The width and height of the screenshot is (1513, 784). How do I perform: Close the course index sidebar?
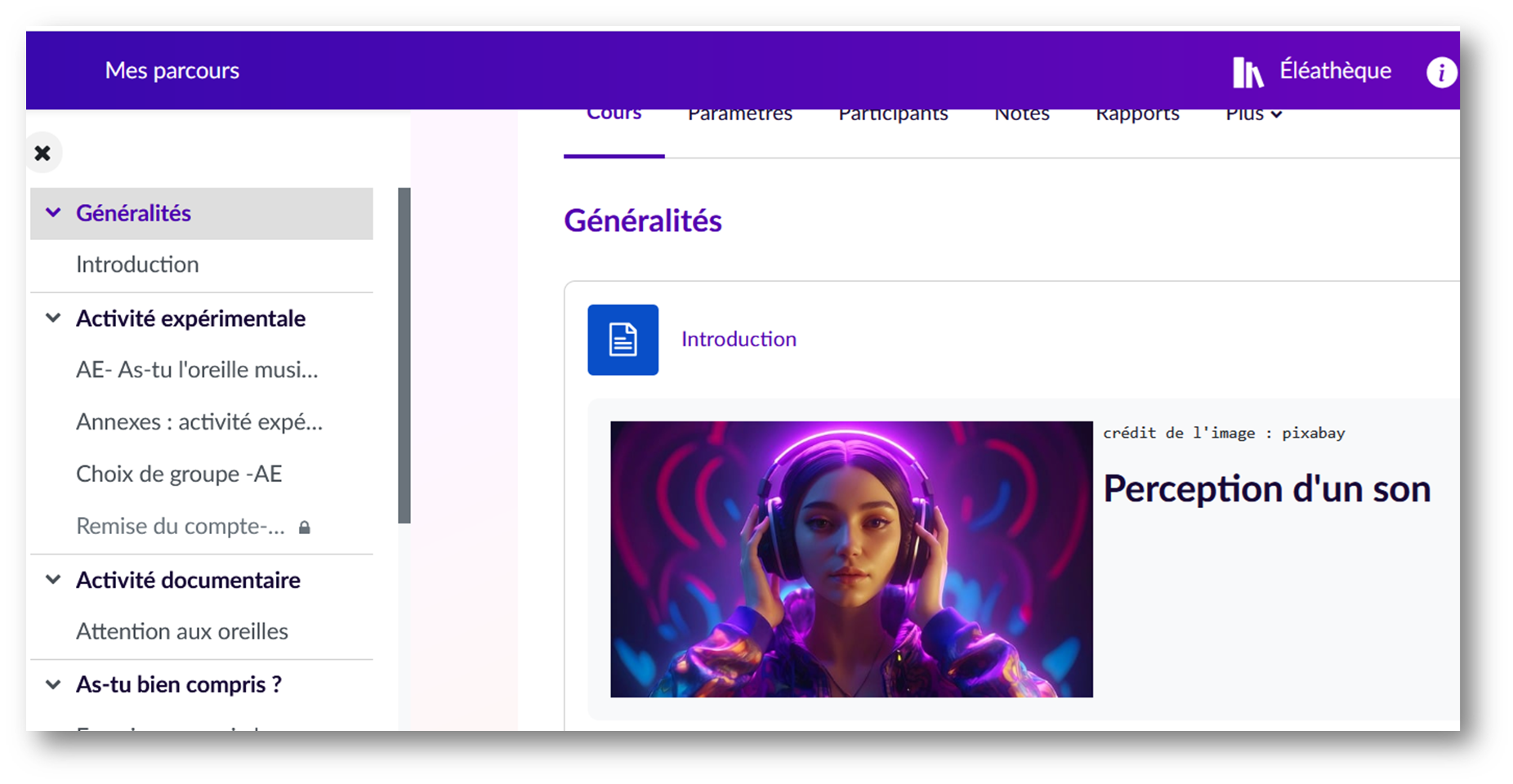point(42,153)
